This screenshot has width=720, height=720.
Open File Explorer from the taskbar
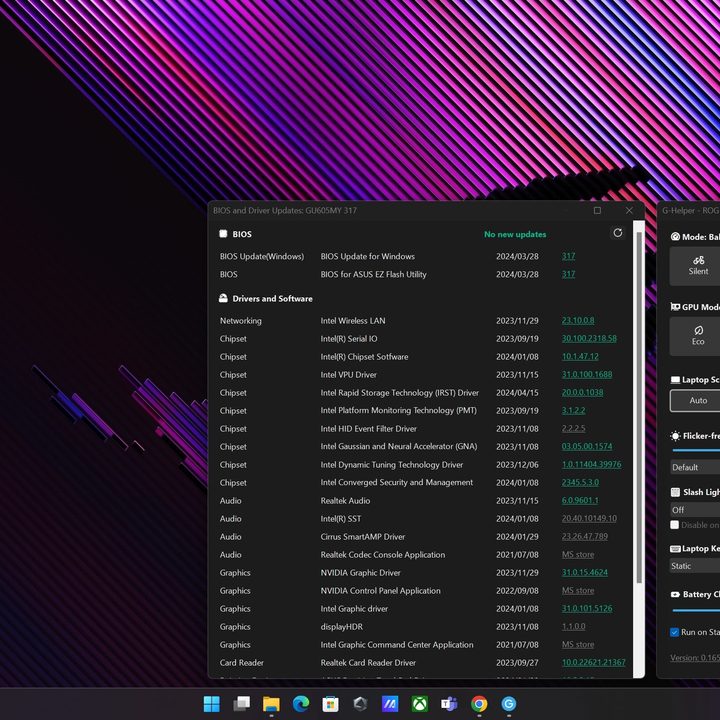coord(271,703)
